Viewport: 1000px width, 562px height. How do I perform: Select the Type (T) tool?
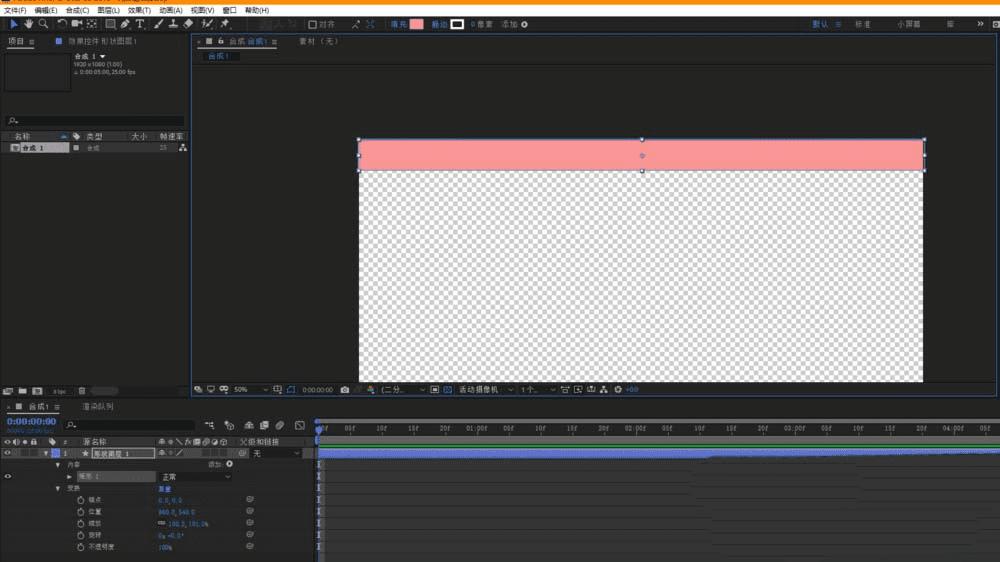tap(140, 24)
